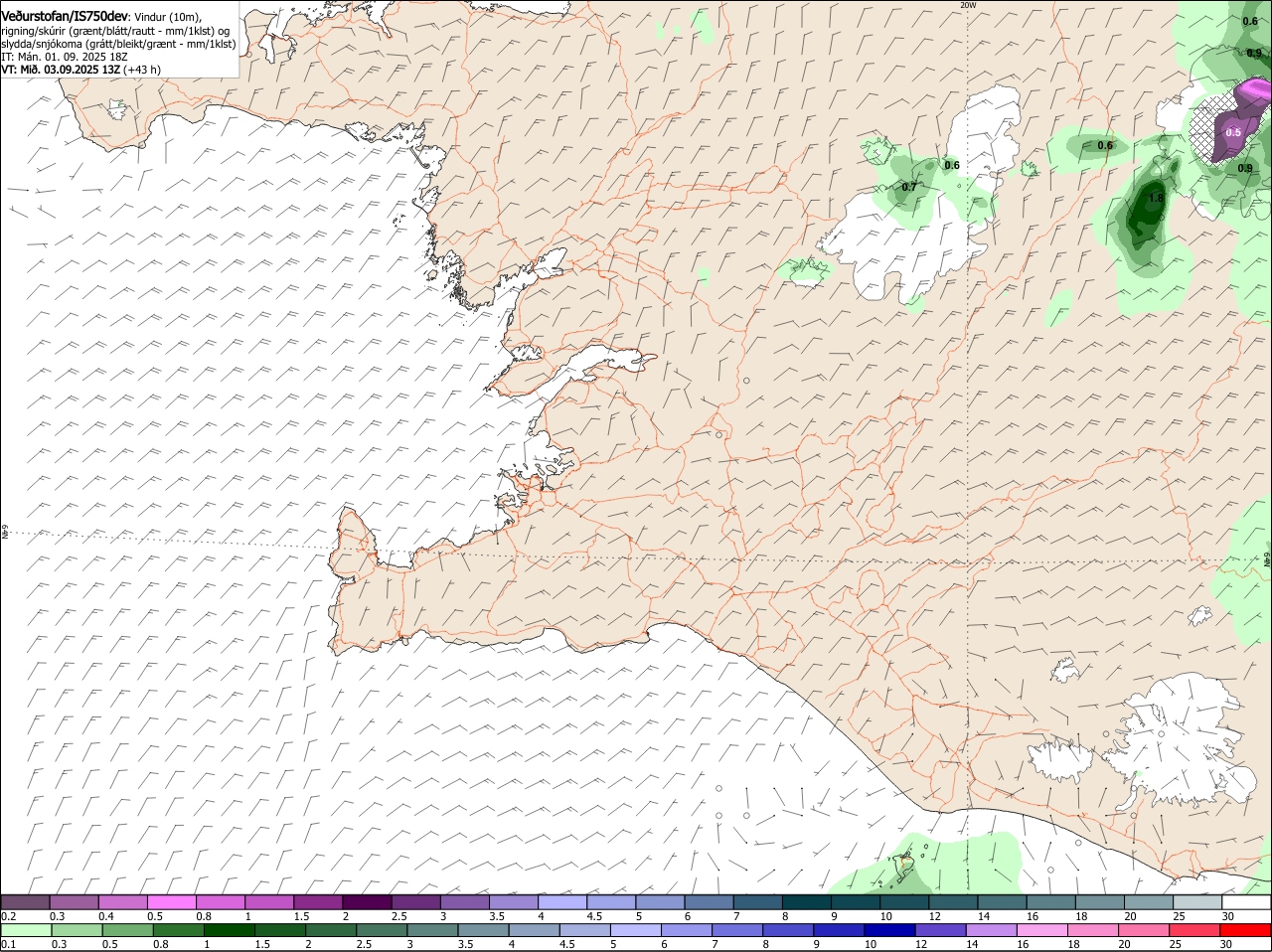Pick snow legend lavender swatch 4 to 4.5
Screen dimensions: 1272x952
pyautogui.click(x=562, y=902)
